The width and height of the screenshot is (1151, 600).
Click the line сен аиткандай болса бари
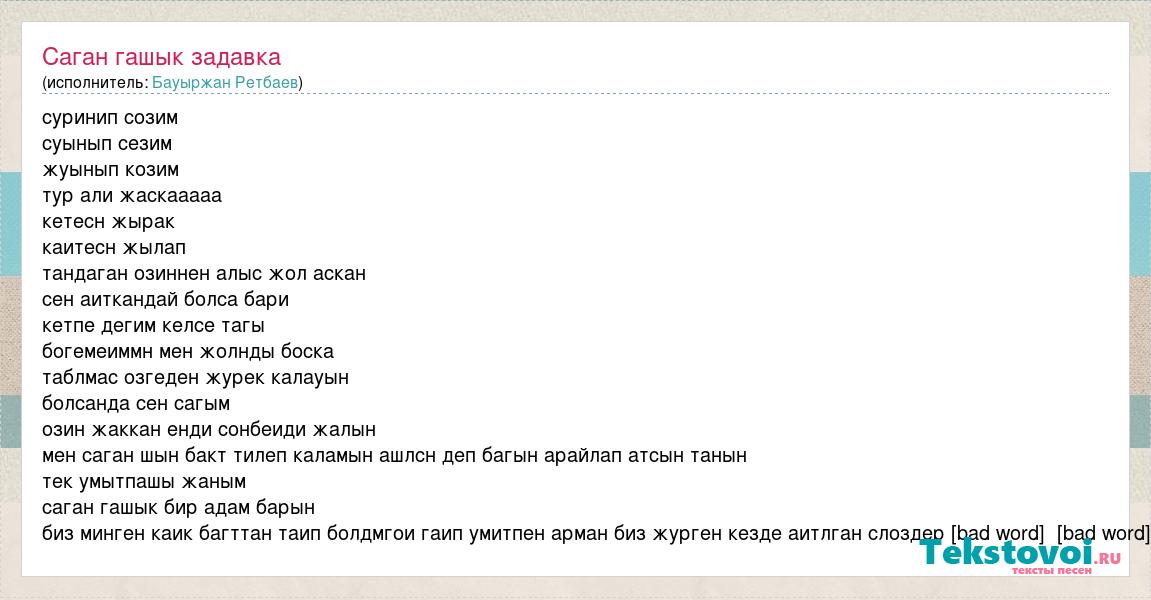[x=165, y=300]
